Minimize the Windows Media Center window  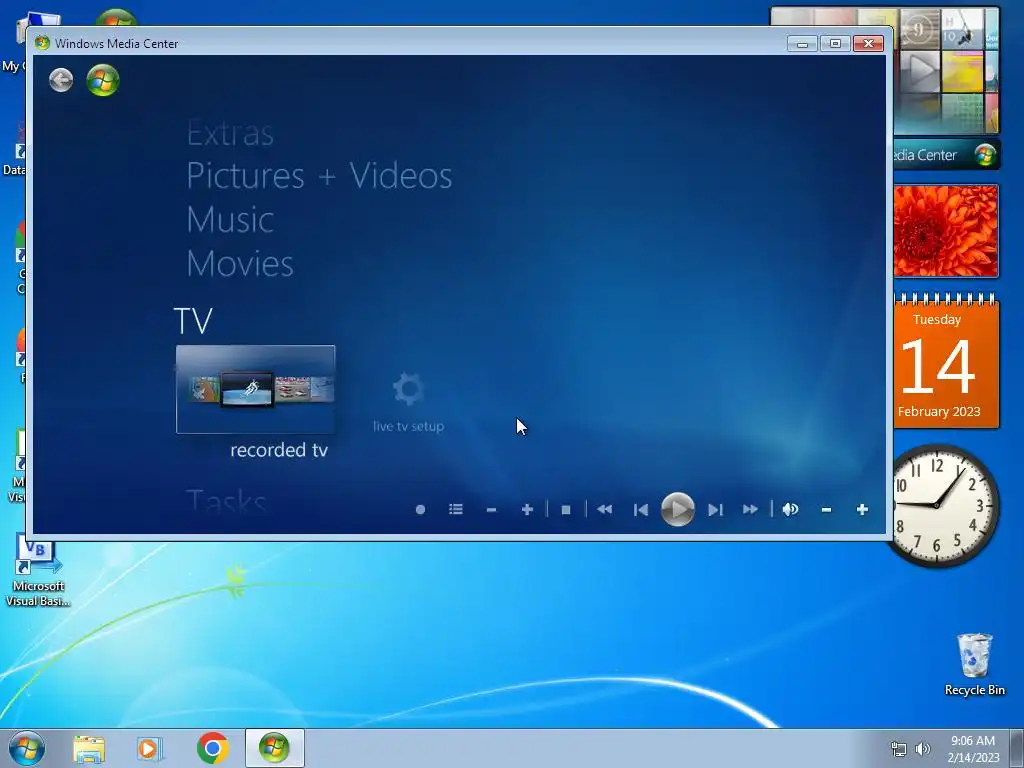pyautogui.click(x=803, y=44)
